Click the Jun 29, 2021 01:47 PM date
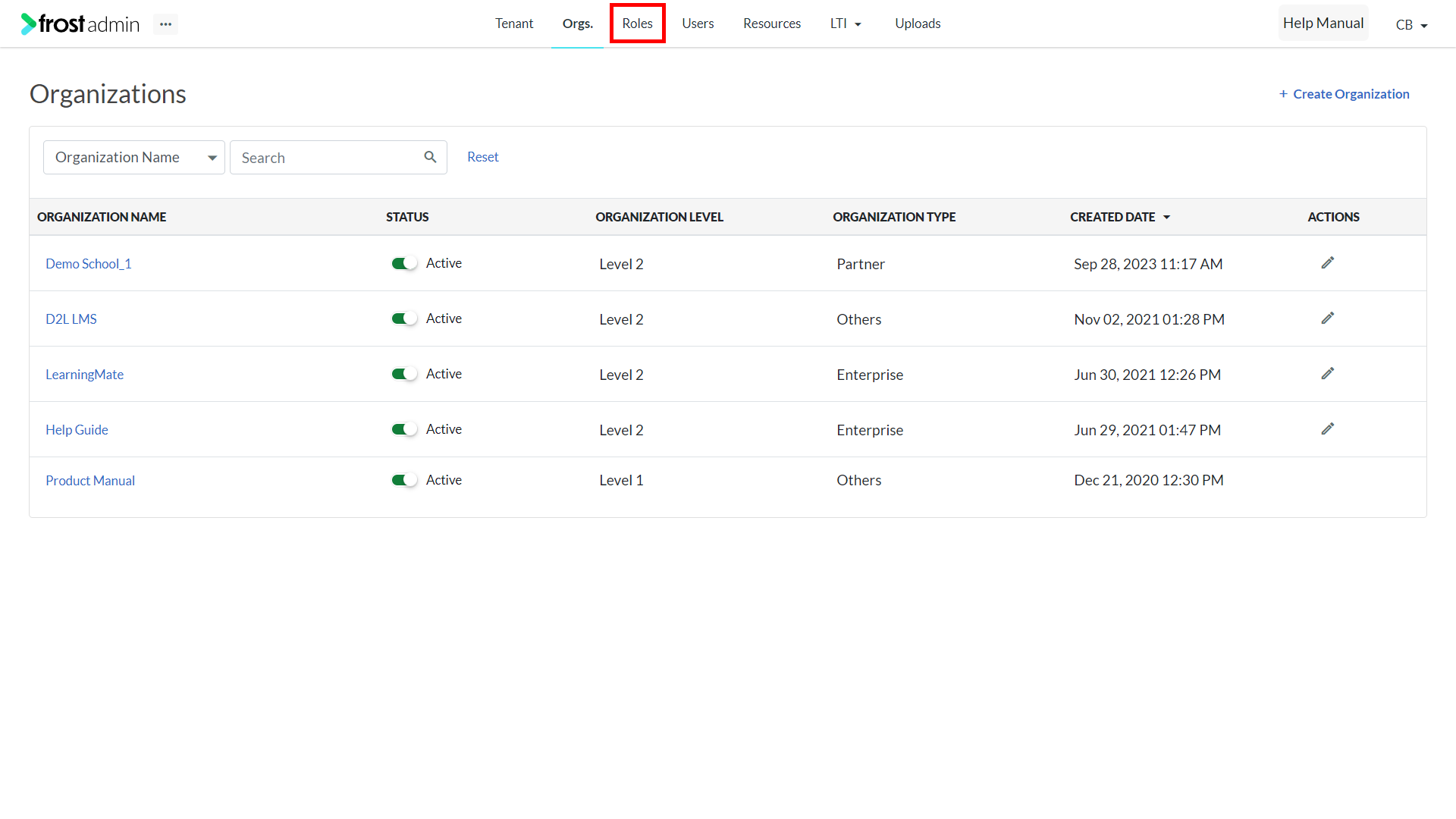 tap(1147, 430)
